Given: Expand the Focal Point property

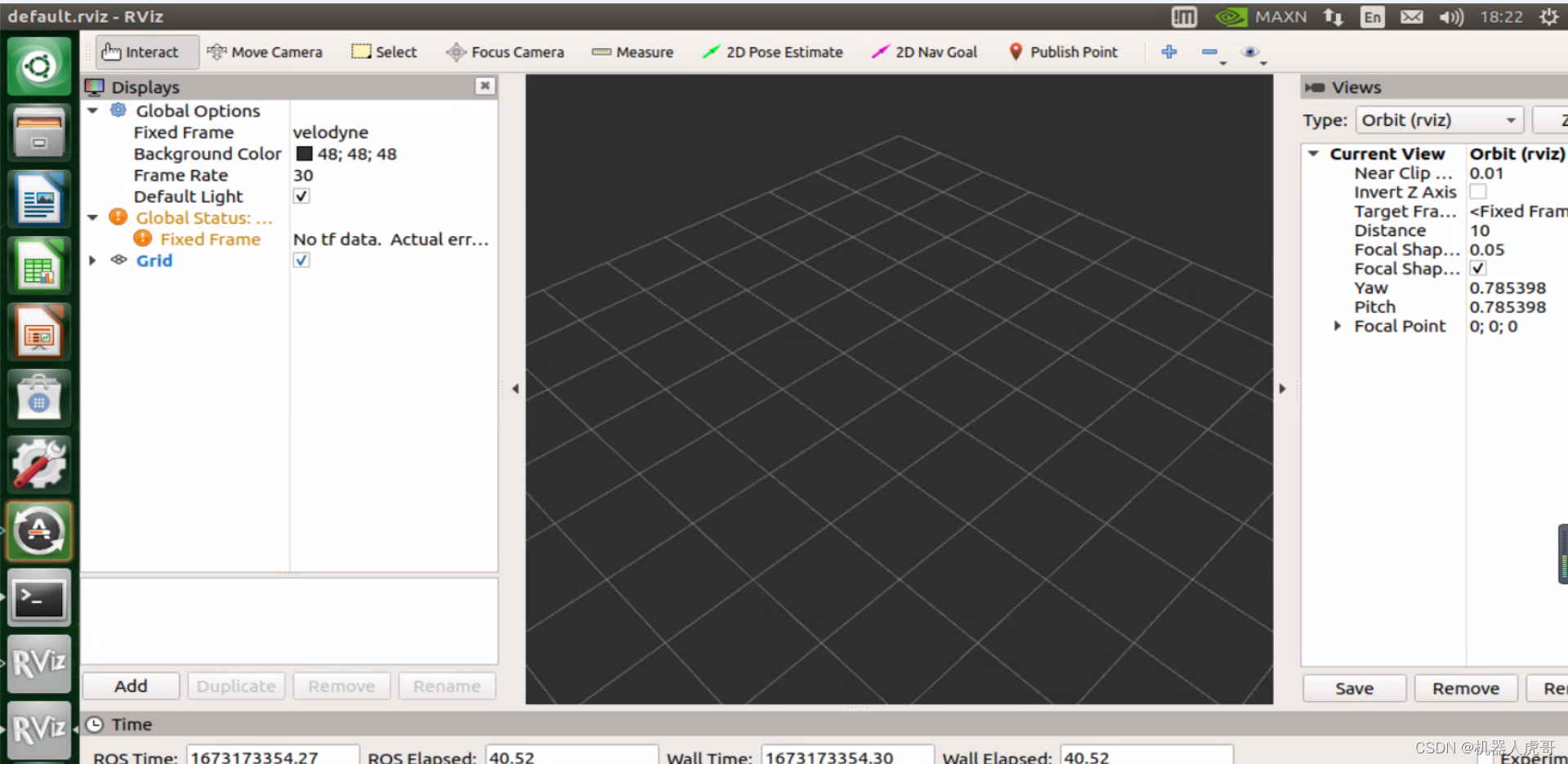Looking at the screenshot, I should pos(1337,325).
